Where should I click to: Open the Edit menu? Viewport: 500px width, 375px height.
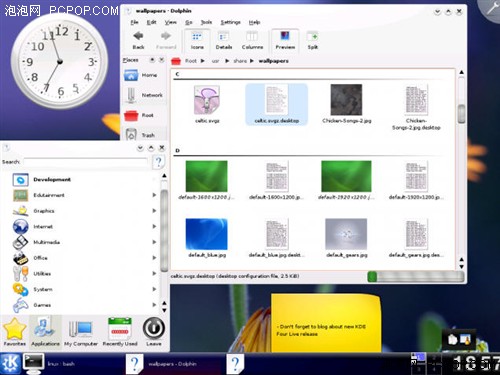coord(151,22)
